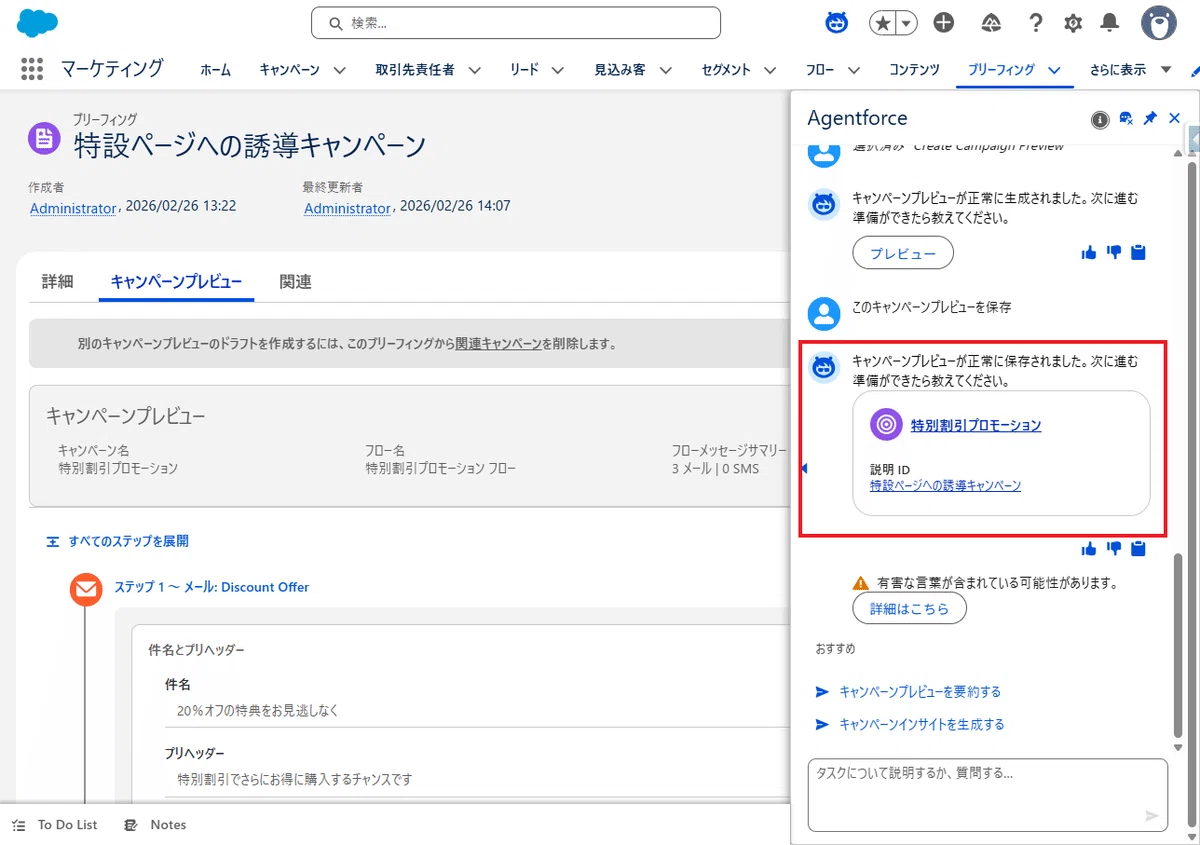Give thumbs up beside the プレビュー button
Image resolution: width=1200 pixels, height=845 pixels.
tap(1089, 253)
